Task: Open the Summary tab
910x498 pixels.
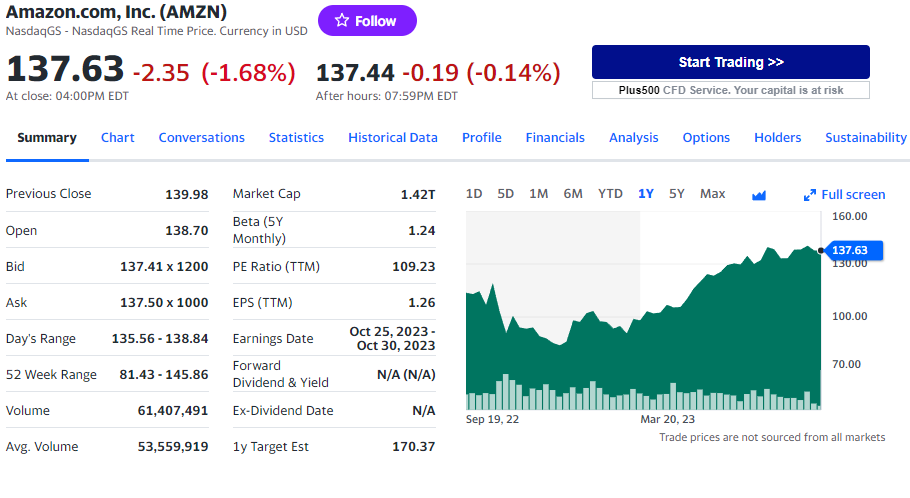Action: (47, 138)
